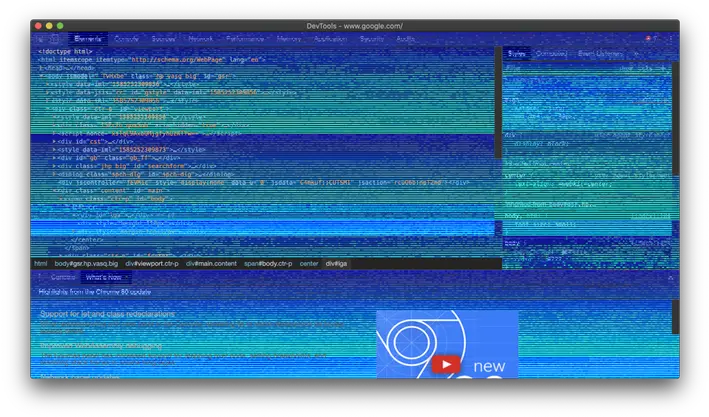709x417 pixels.
Task: Toggle the device toolbar icon
Action: (x=54, y=39)
